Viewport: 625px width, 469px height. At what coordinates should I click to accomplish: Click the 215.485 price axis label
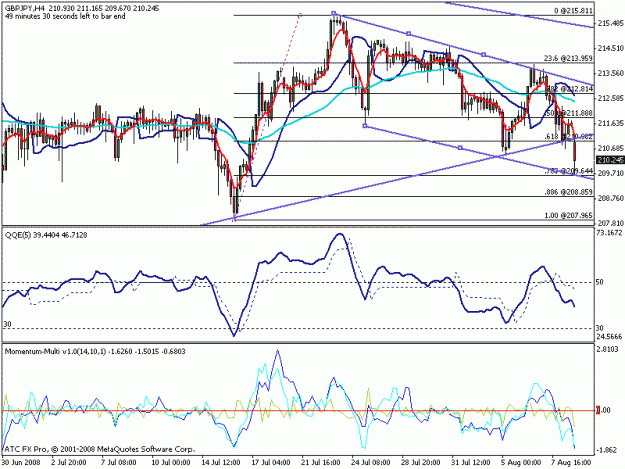(x=610, y=24)
